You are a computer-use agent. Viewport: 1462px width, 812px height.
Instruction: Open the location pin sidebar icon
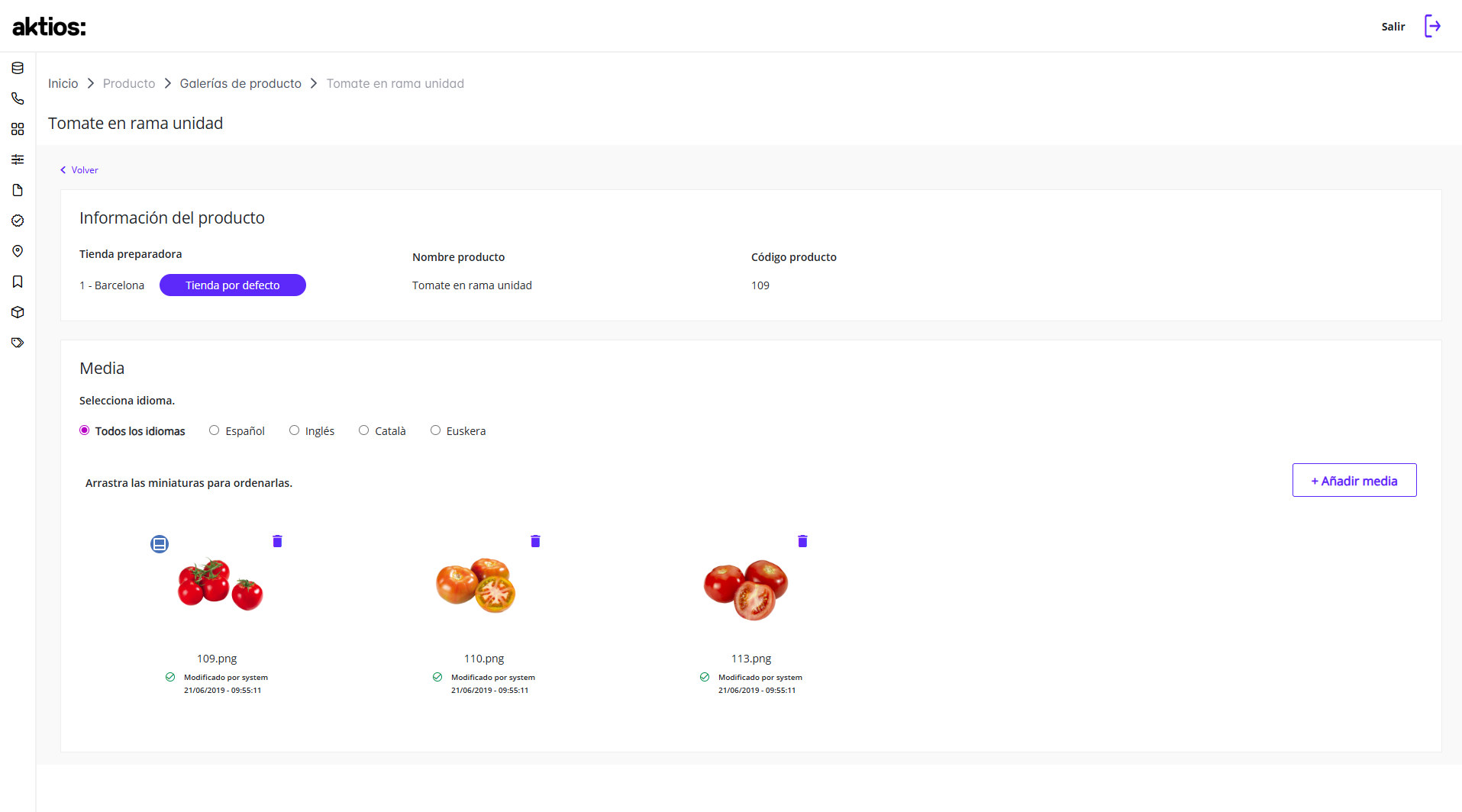click(18, 251)
